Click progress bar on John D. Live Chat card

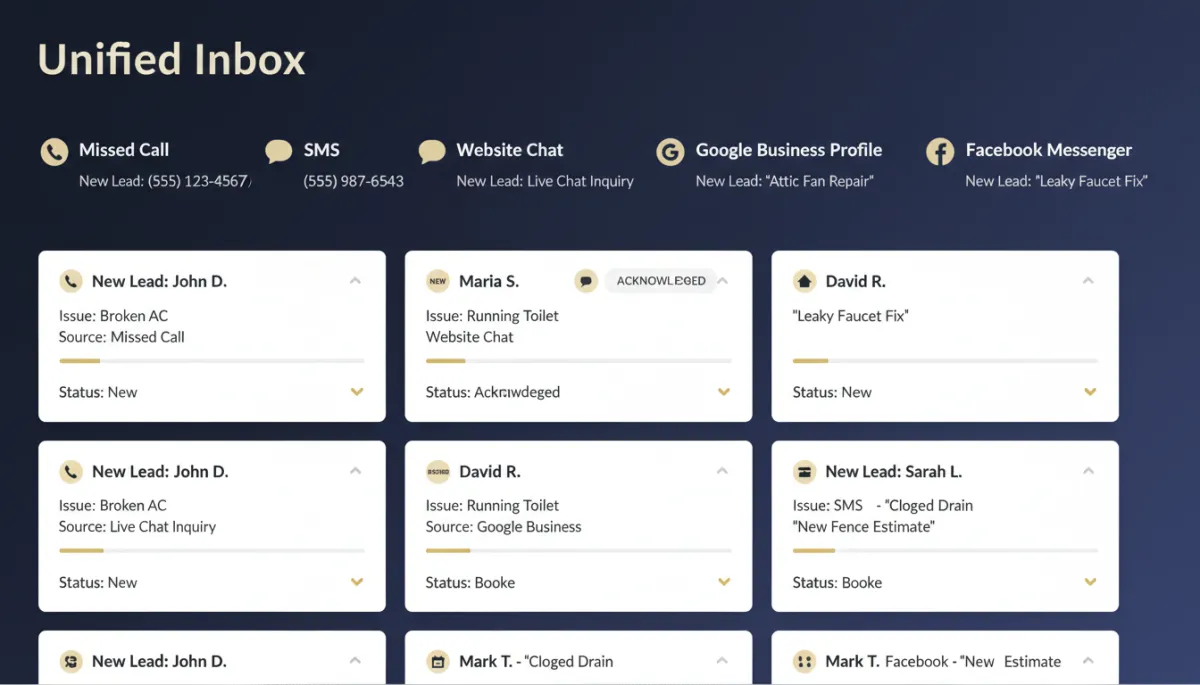pyautogui.click(x=212, y=550)
